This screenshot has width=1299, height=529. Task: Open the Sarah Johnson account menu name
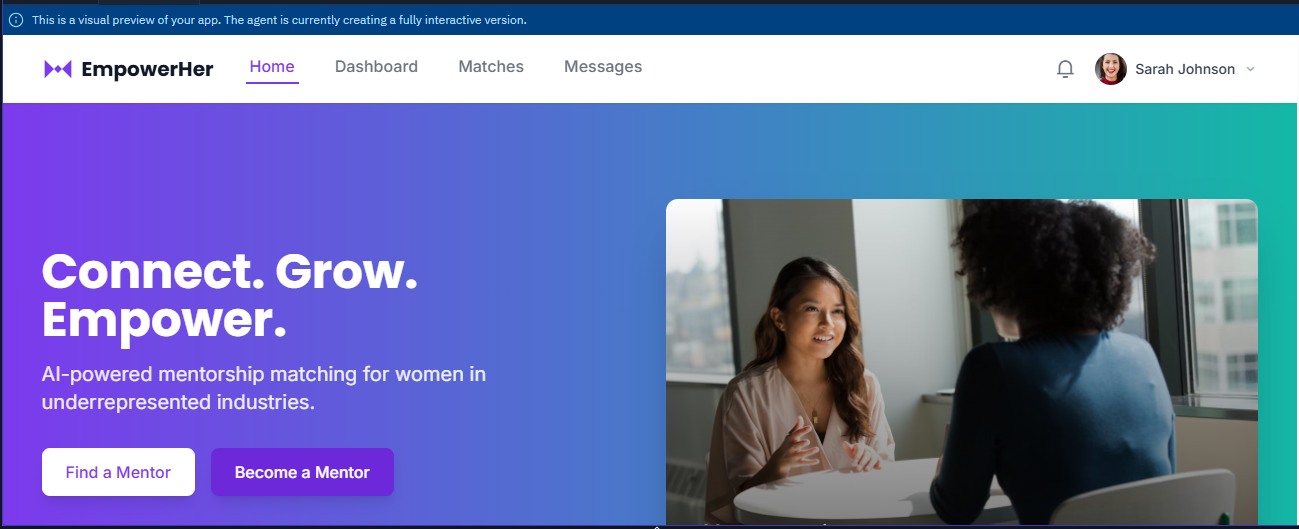[1185, 69]
